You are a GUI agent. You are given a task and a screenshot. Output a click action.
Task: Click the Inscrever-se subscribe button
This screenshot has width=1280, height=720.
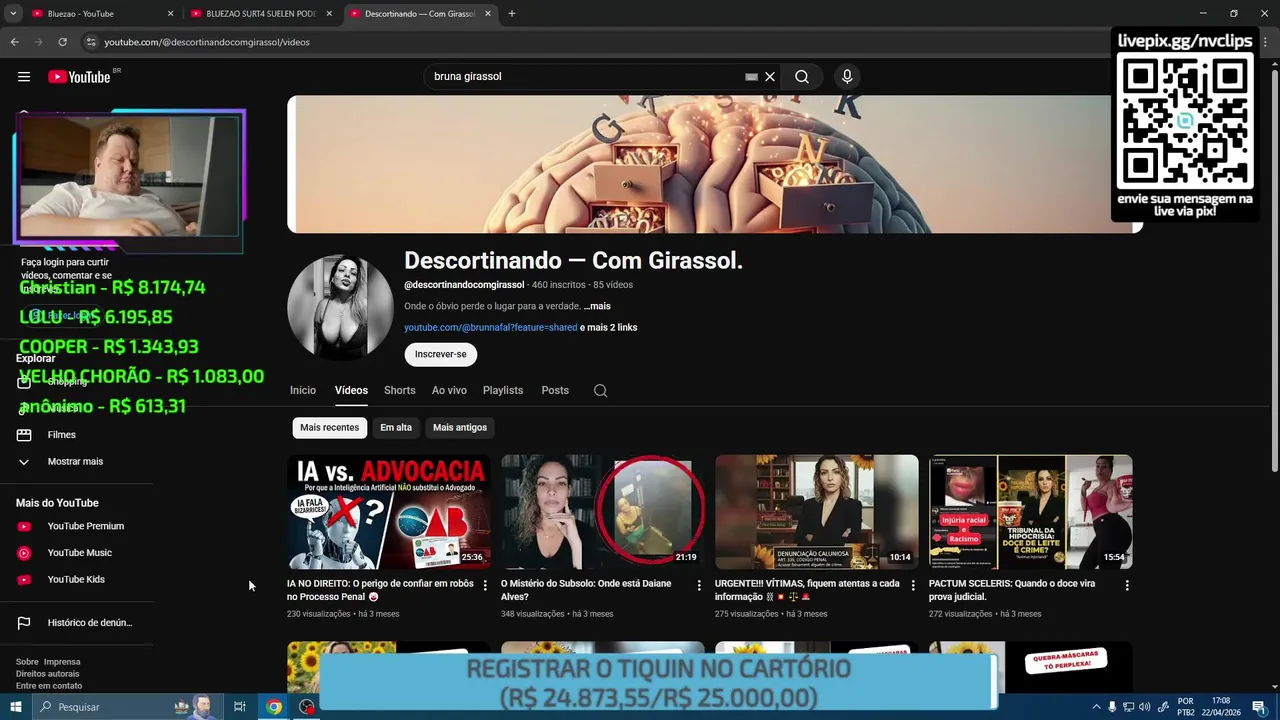(x=441, y=354)
